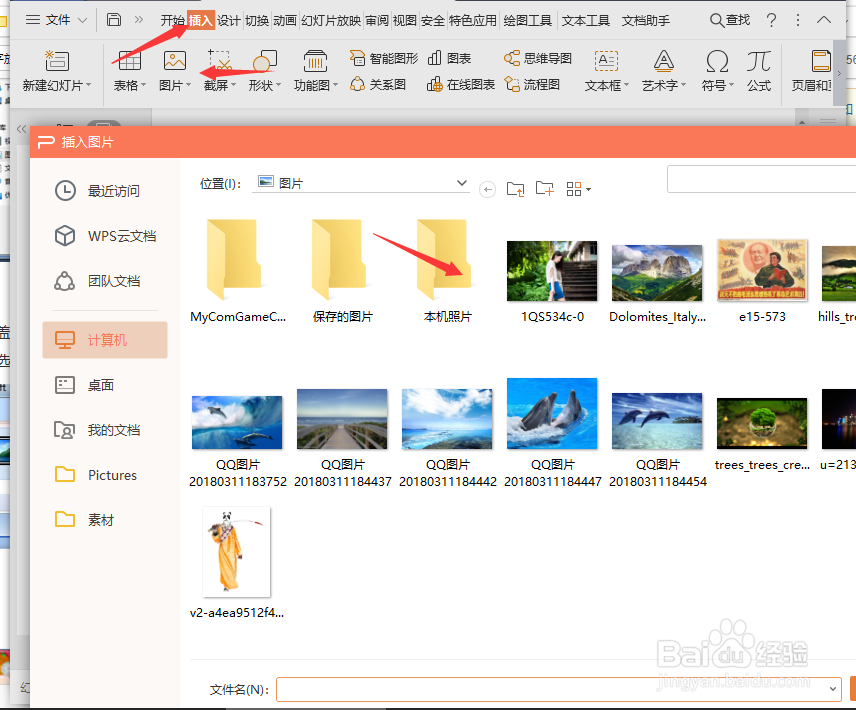856x710 pixels.
Task: Select the image 1QS534c-0
Action: coord(552,281)
